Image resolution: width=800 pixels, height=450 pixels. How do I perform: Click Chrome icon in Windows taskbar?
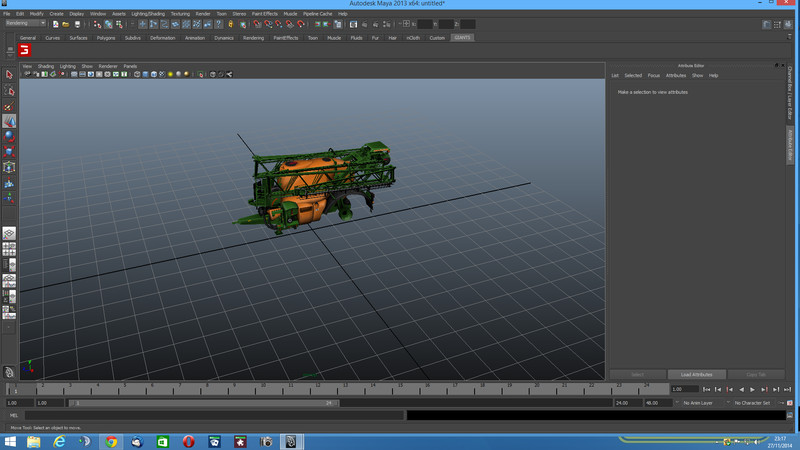pos(111,441)
